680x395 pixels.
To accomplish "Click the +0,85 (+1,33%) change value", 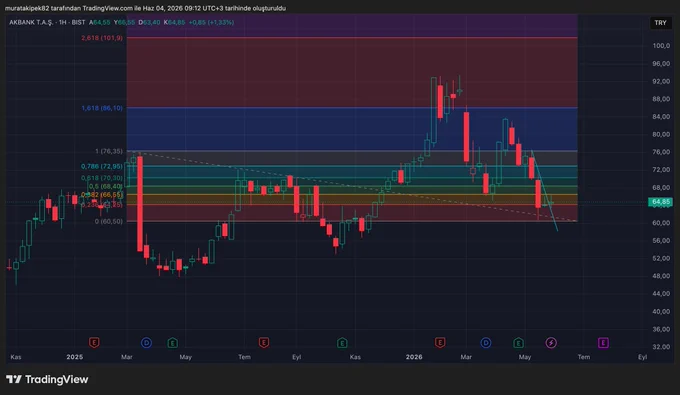I will pyautogui.click(x=211, y=22).
